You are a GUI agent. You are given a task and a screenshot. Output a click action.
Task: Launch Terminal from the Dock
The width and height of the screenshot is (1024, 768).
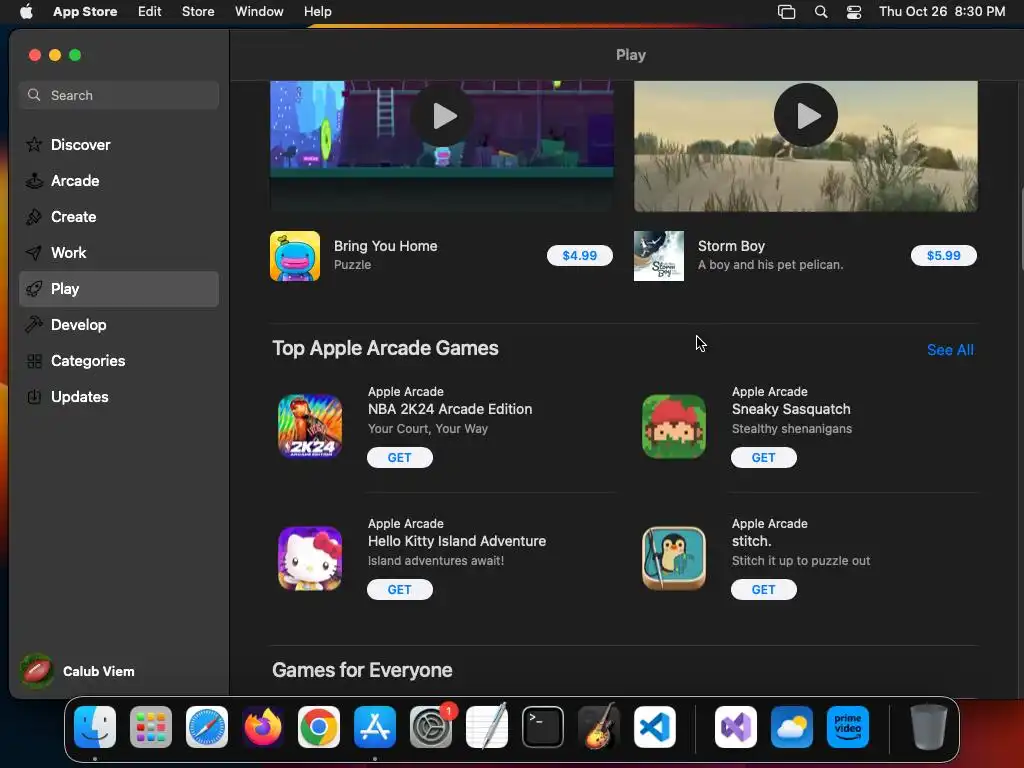tap(543, 727)
